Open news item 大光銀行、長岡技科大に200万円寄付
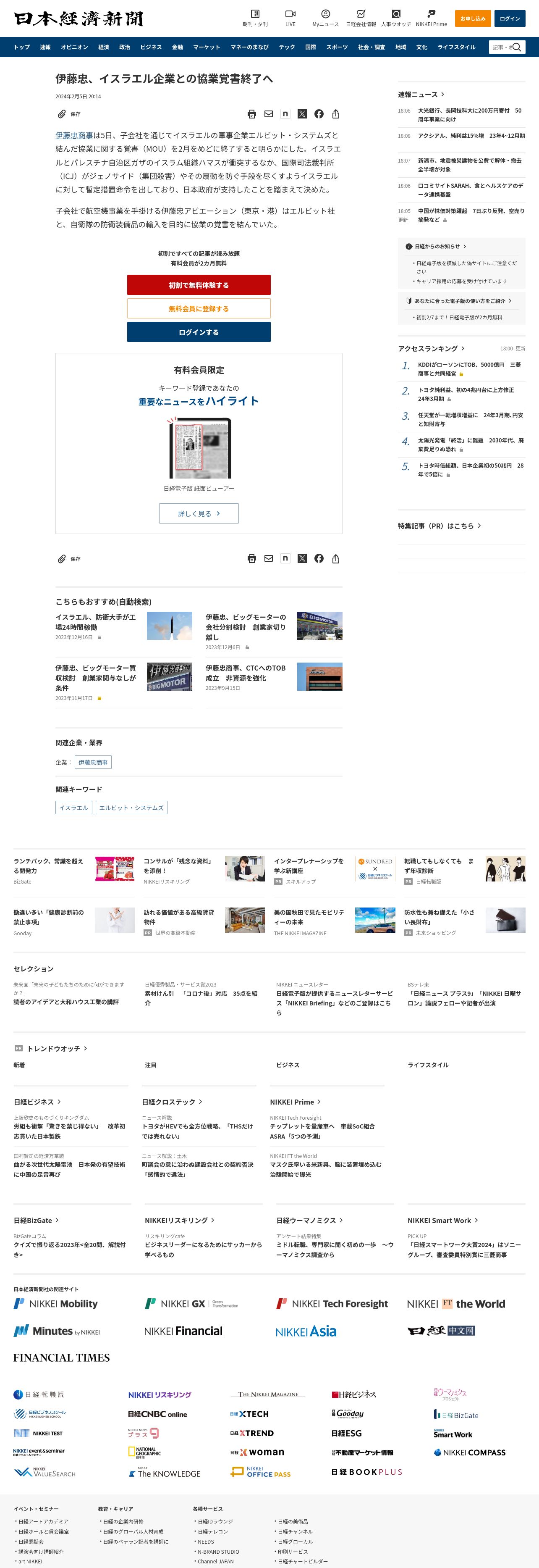This screenshot has width=539, height=1568. click(469, 115)
